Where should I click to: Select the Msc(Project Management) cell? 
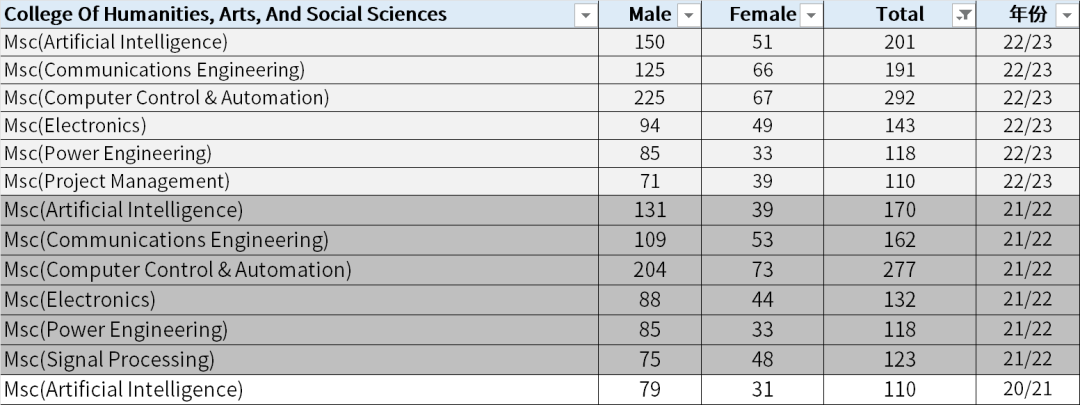pos(117,182)
